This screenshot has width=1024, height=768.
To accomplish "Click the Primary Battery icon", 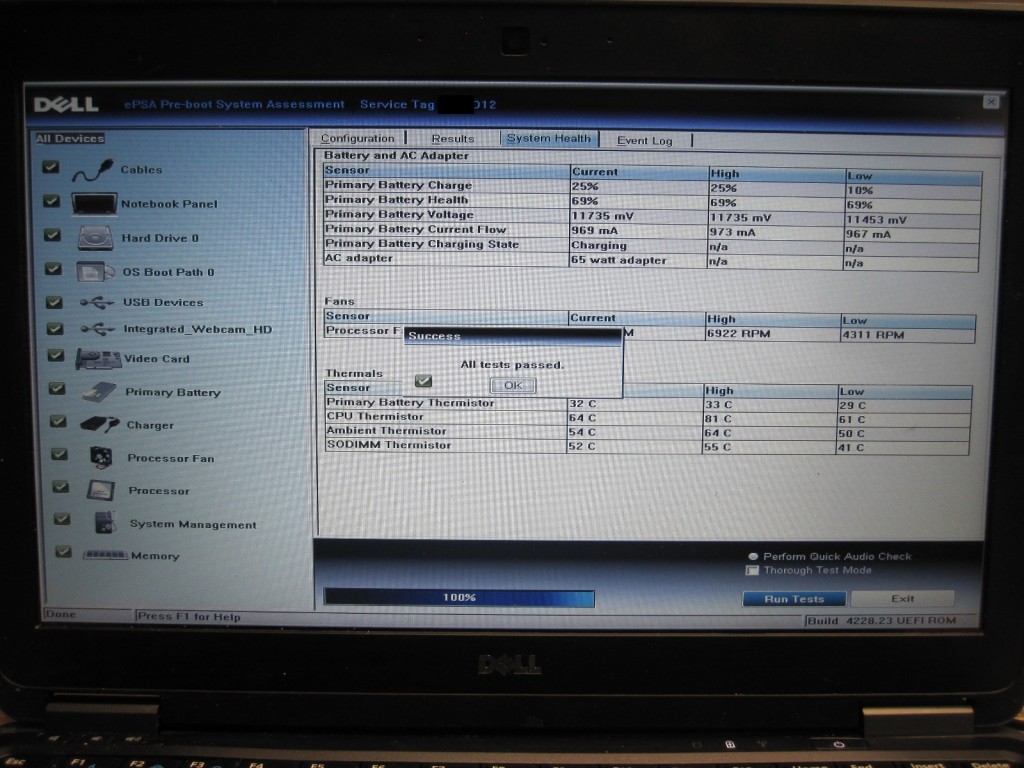I will pos(99,392).
